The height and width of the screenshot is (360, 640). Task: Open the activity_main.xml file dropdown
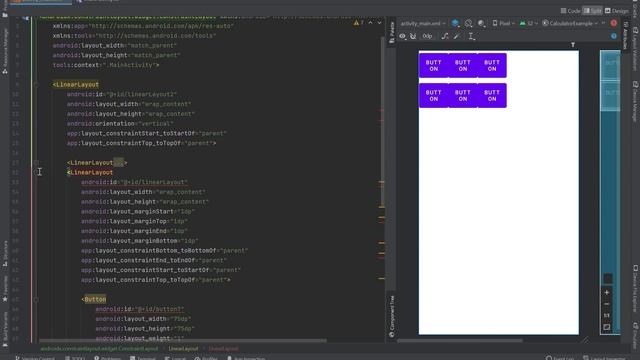click(x=423, y=24)
